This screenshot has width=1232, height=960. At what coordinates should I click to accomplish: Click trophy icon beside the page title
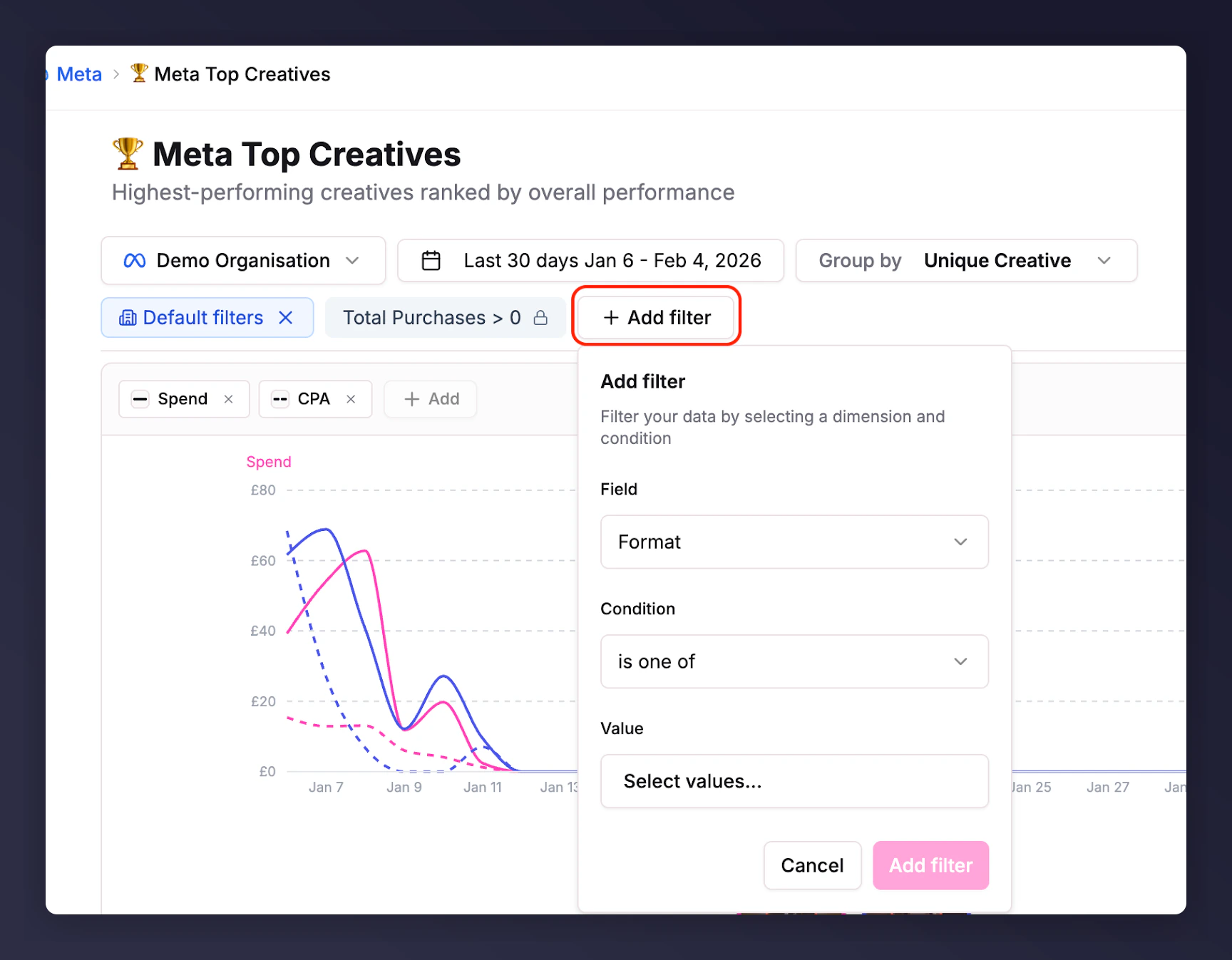point(128,153)
